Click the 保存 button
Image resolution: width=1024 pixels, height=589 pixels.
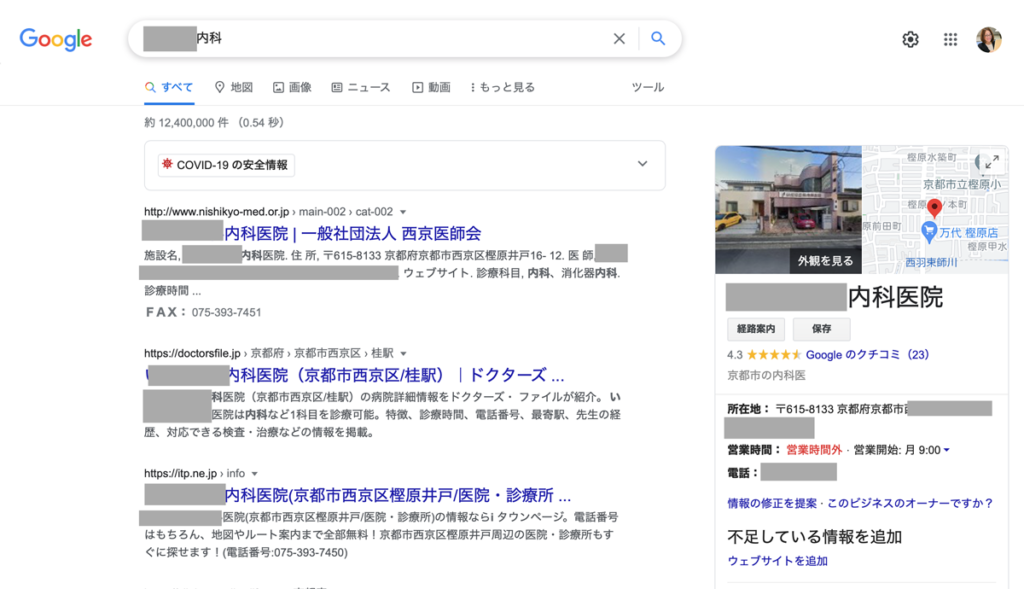[x=822, y=329]
